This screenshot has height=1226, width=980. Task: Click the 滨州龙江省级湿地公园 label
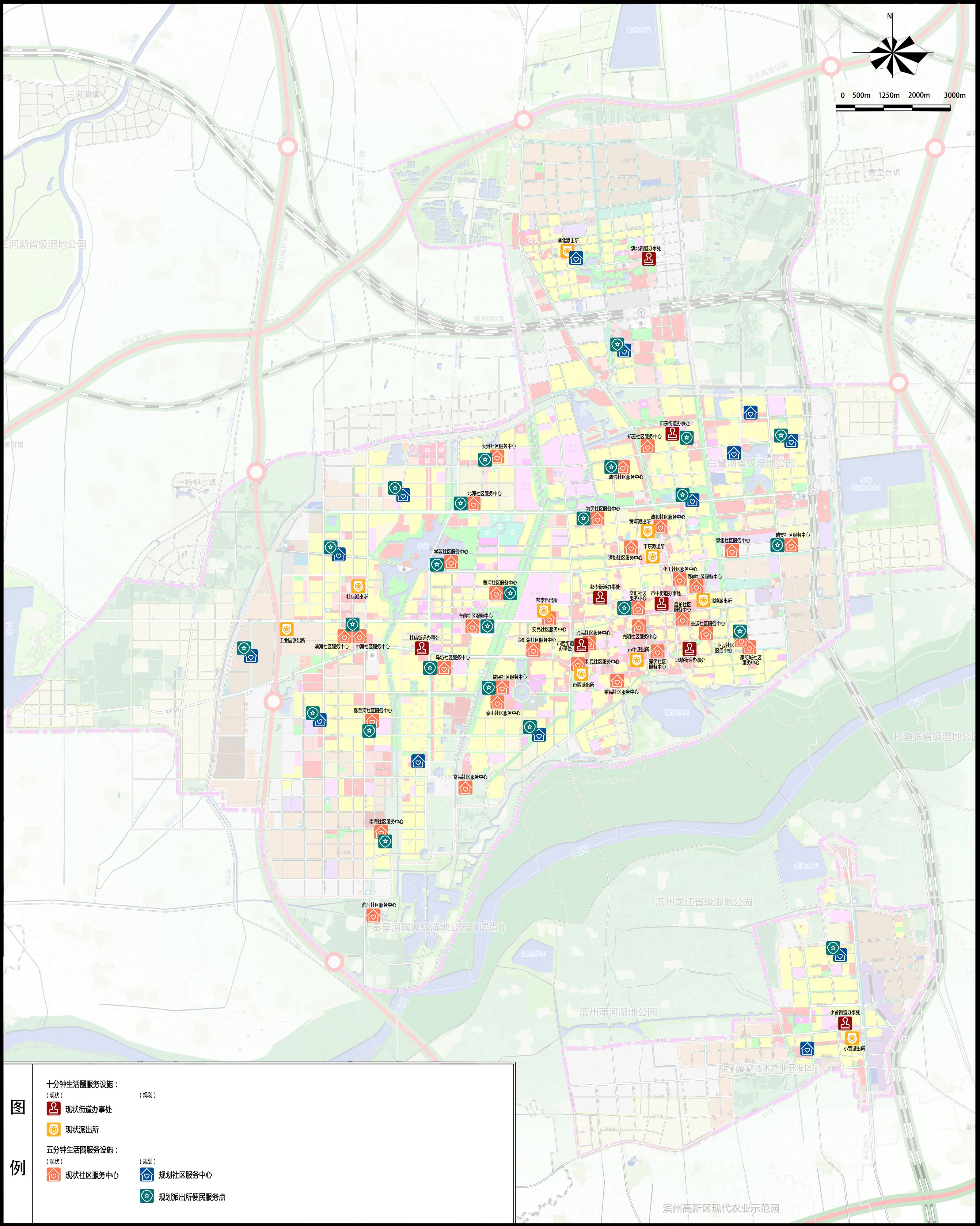pyautogui.click(x=703, y=902)
